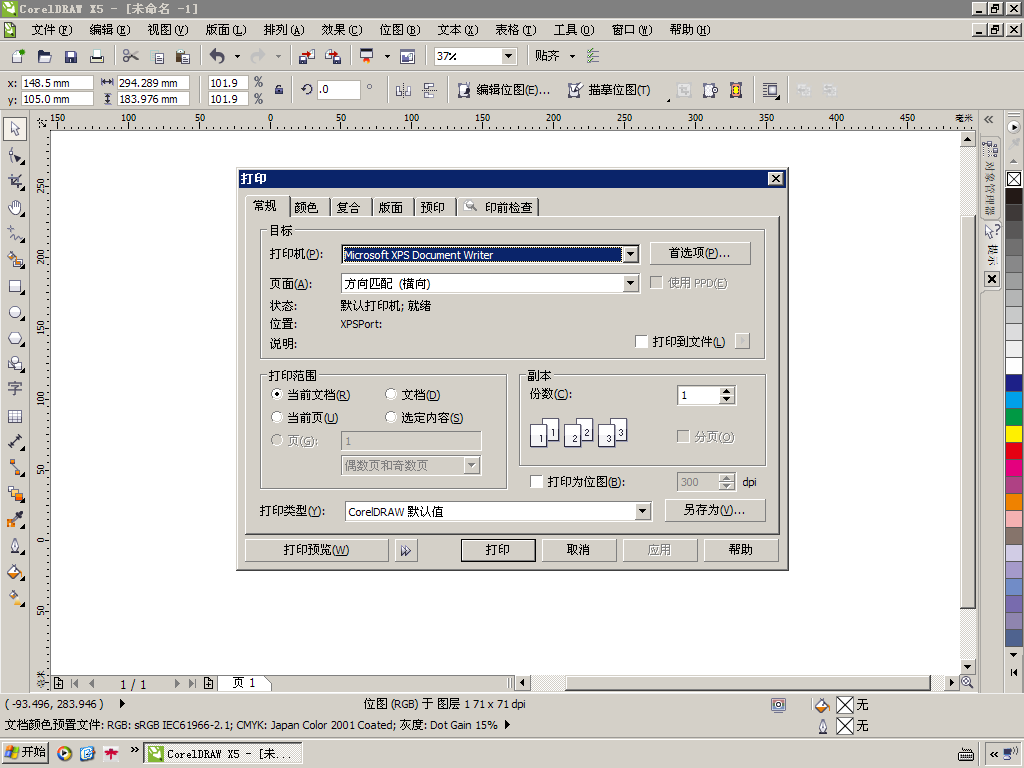Click the 页 1 page tab
Image resolution: width=1024 pixels, height=768 pixels.
pos(244,683)
